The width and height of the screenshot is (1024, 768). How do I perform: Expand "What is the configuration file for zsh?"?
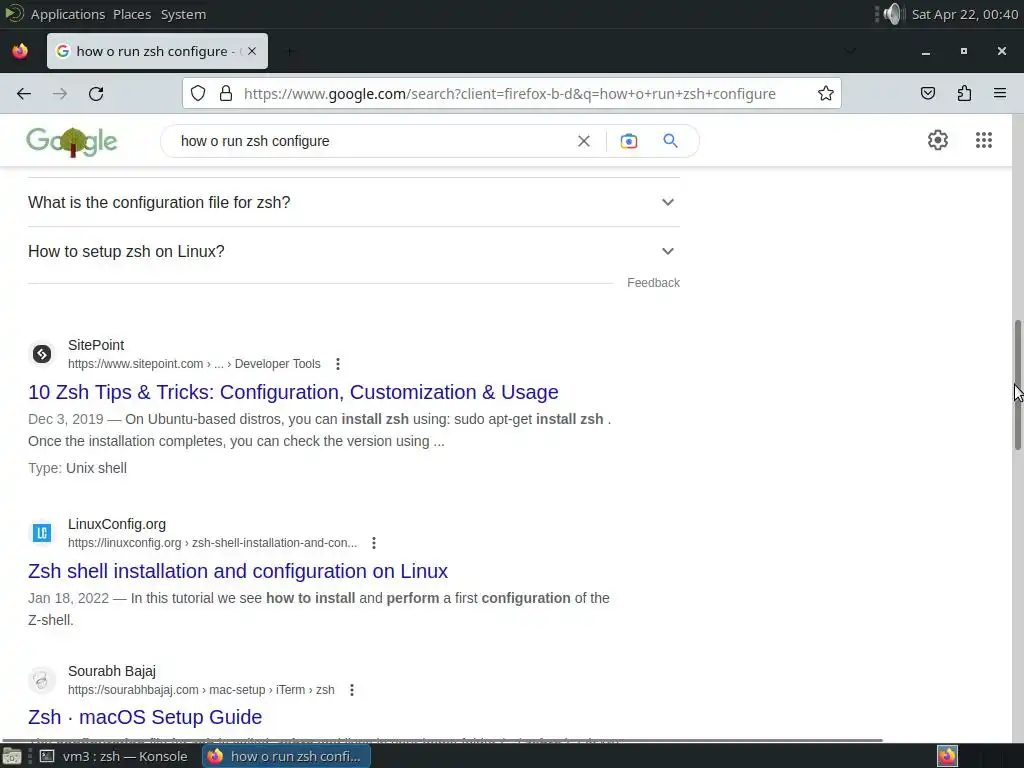[354, 202]
